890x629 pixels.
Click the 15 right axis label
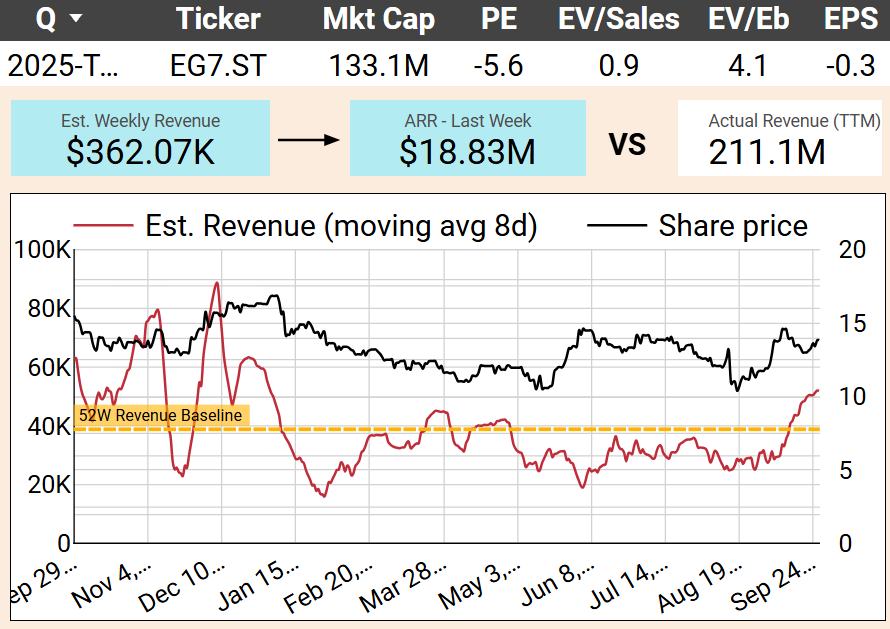coord(853,324)
